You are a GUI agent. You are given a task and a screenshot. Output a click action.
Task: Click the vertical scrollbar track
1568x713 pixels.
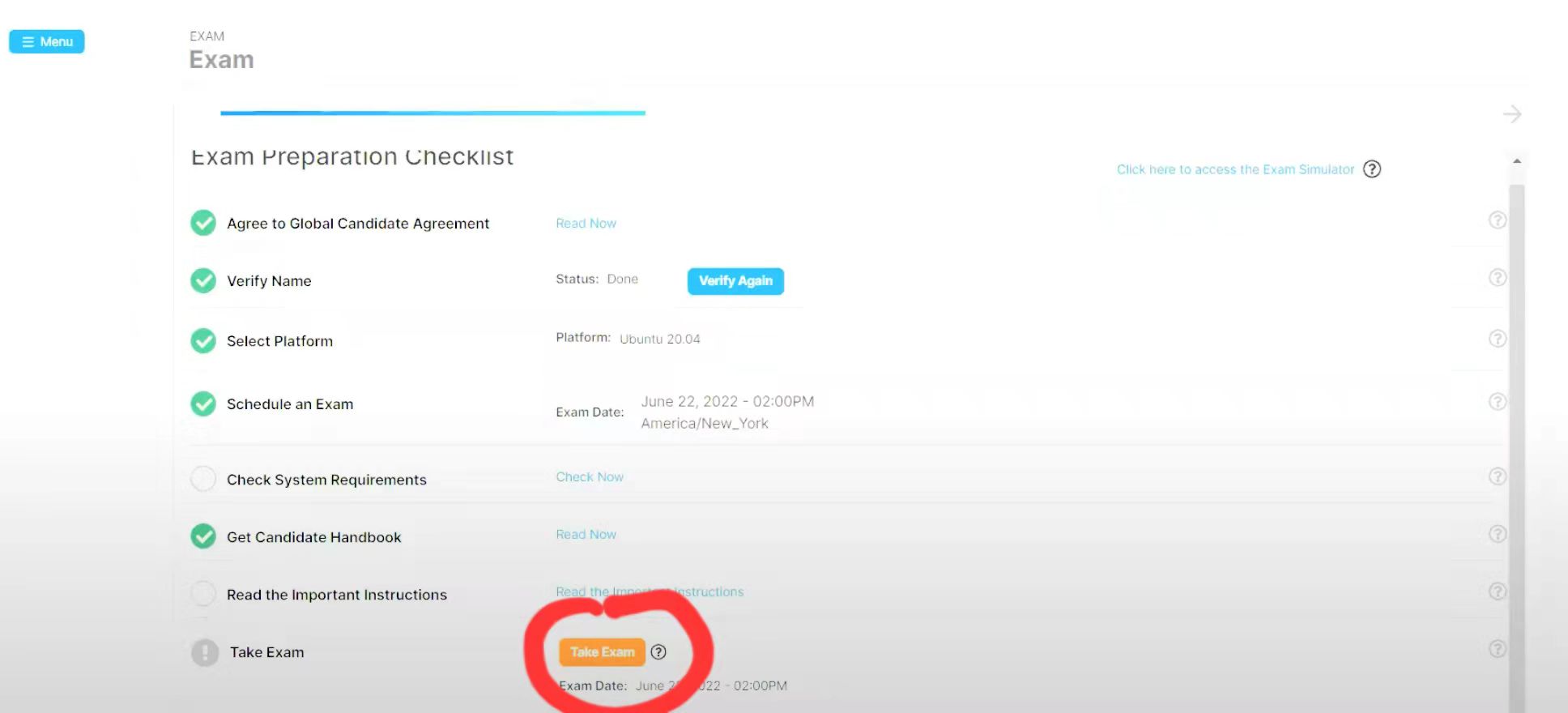click(x=1516, y=446)
